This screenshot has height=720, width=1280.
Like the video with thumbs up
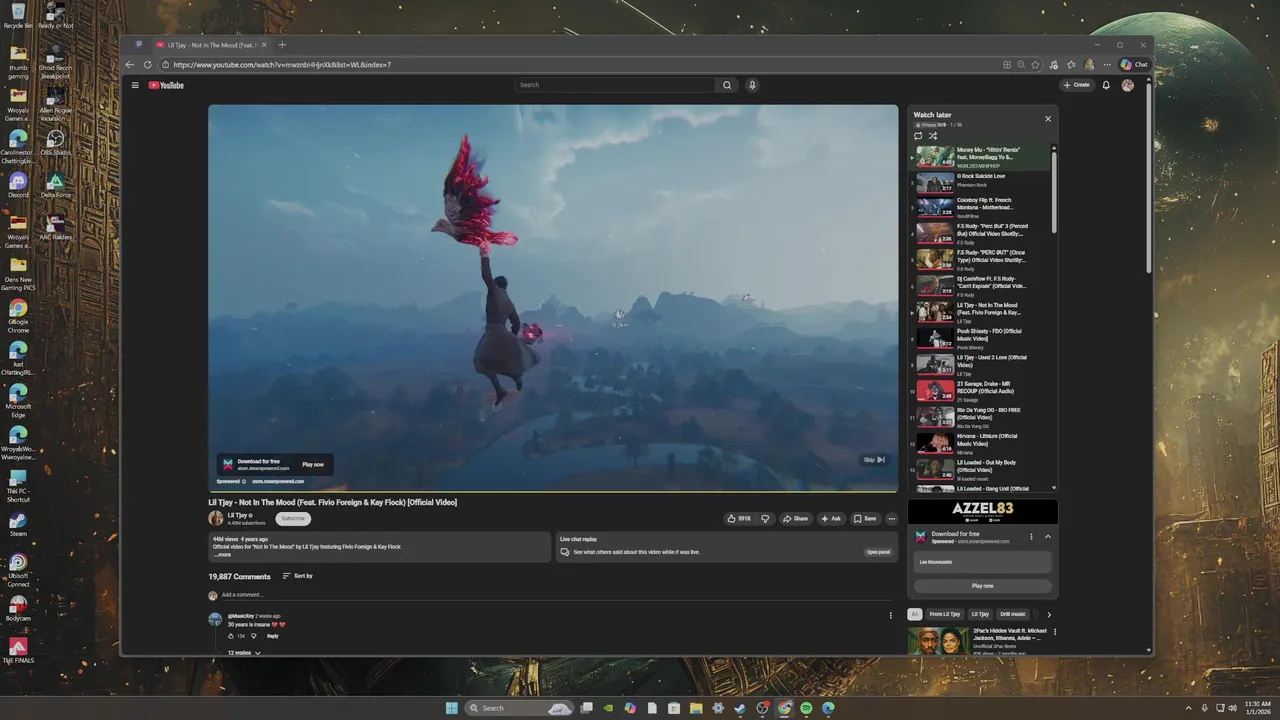(739, 519)
